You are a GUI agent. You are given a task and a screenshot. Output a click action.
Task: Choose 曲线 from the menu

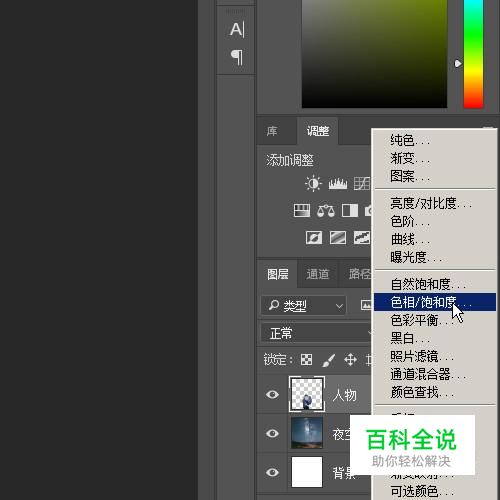click(x=435, y=239)
